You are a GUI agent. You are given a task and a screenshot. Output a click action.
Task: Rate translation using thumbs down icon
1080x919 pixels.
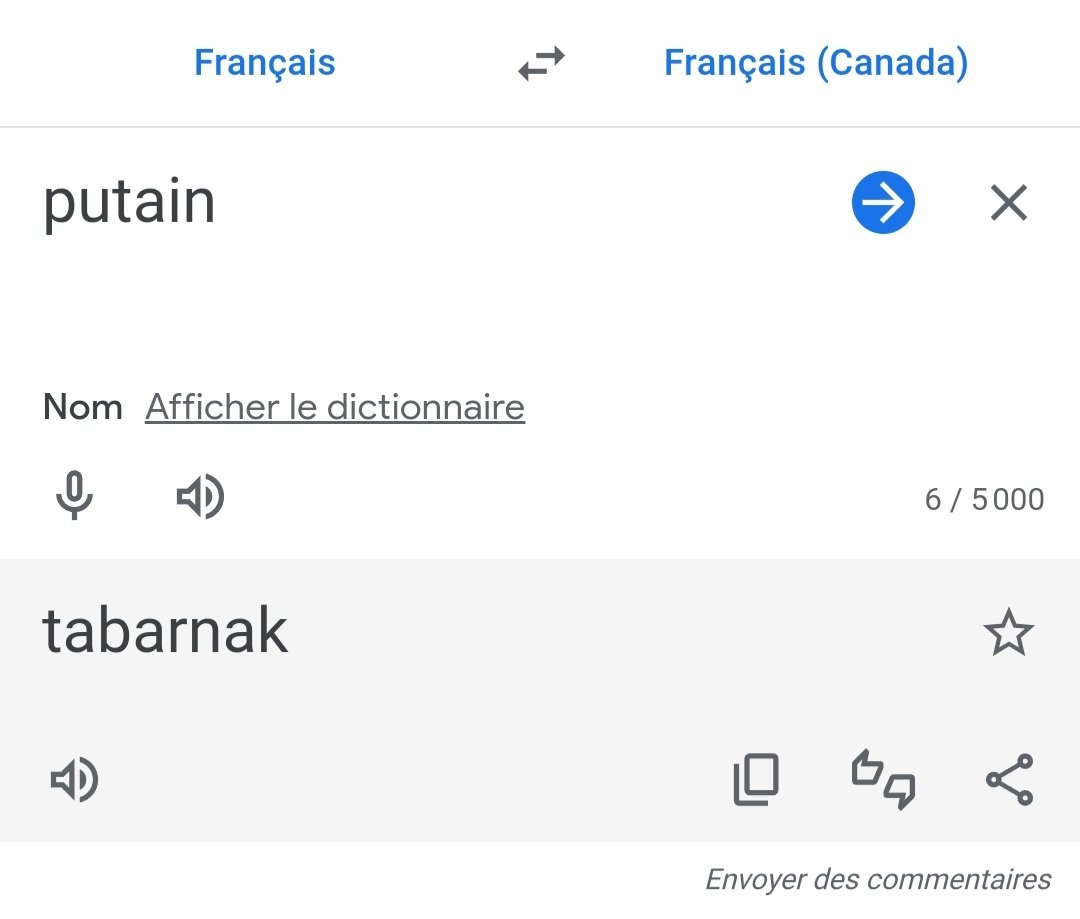[900, 792]
